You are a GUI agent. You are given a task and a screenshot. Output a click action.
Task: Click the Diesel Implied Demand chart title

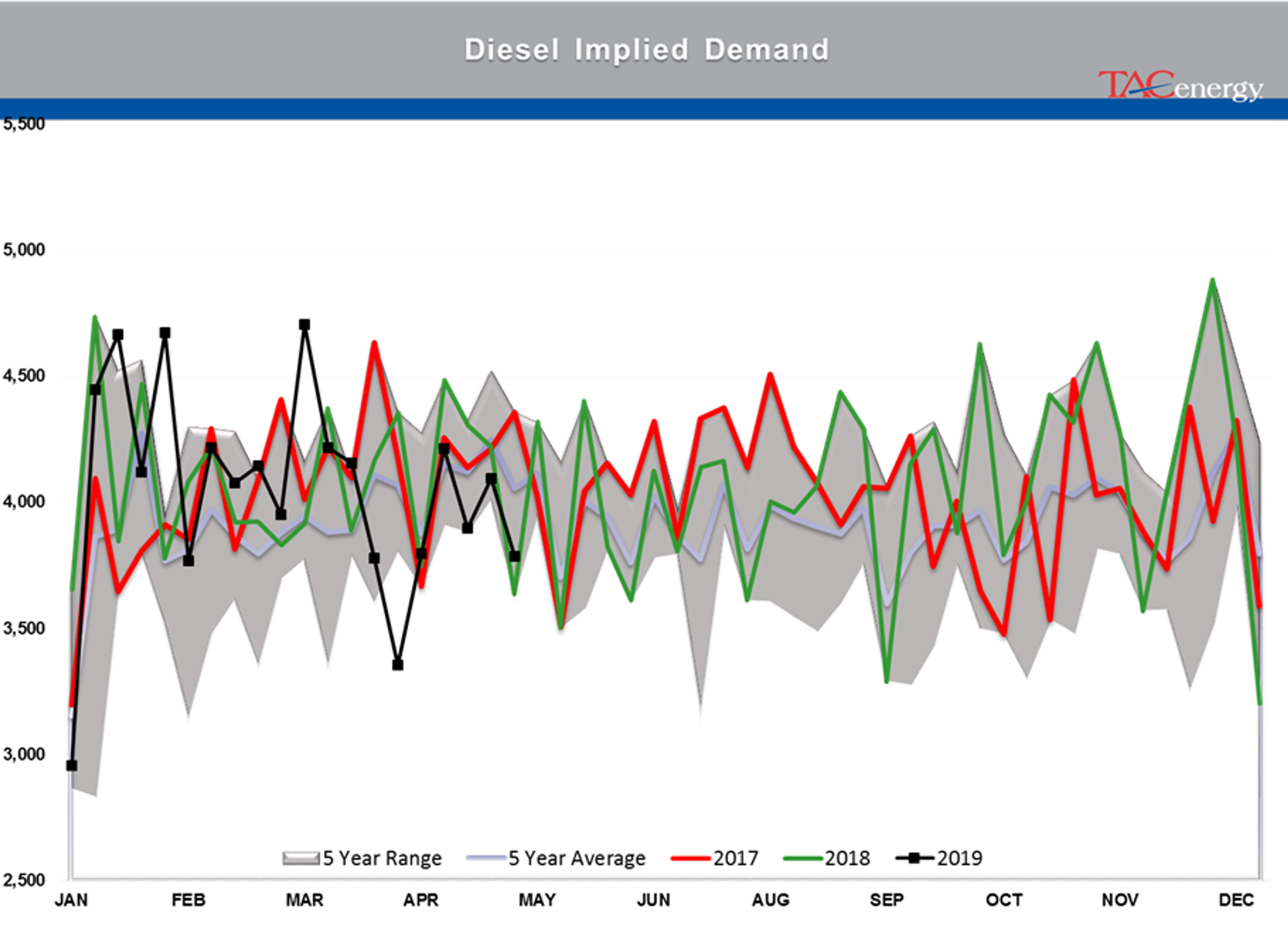(x=647, y=50)
